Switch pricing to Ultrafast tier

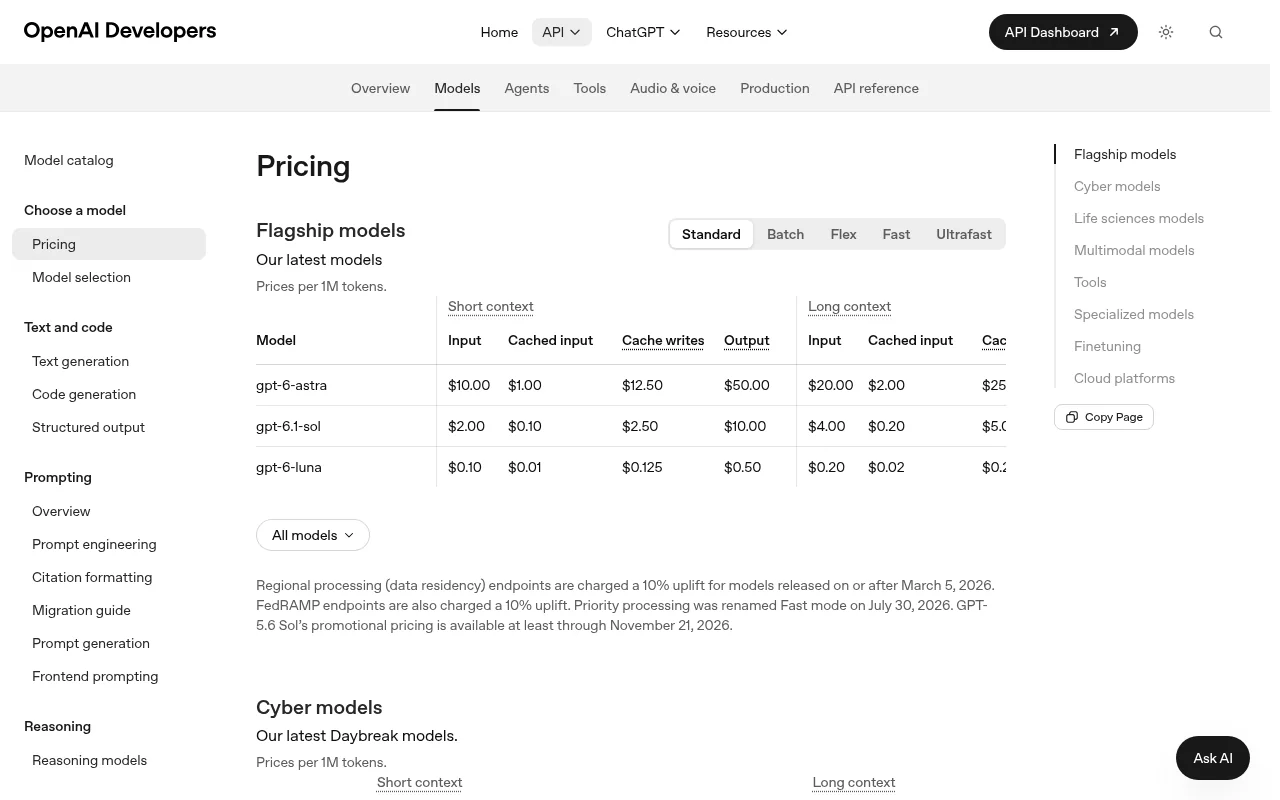pos(964,234)
